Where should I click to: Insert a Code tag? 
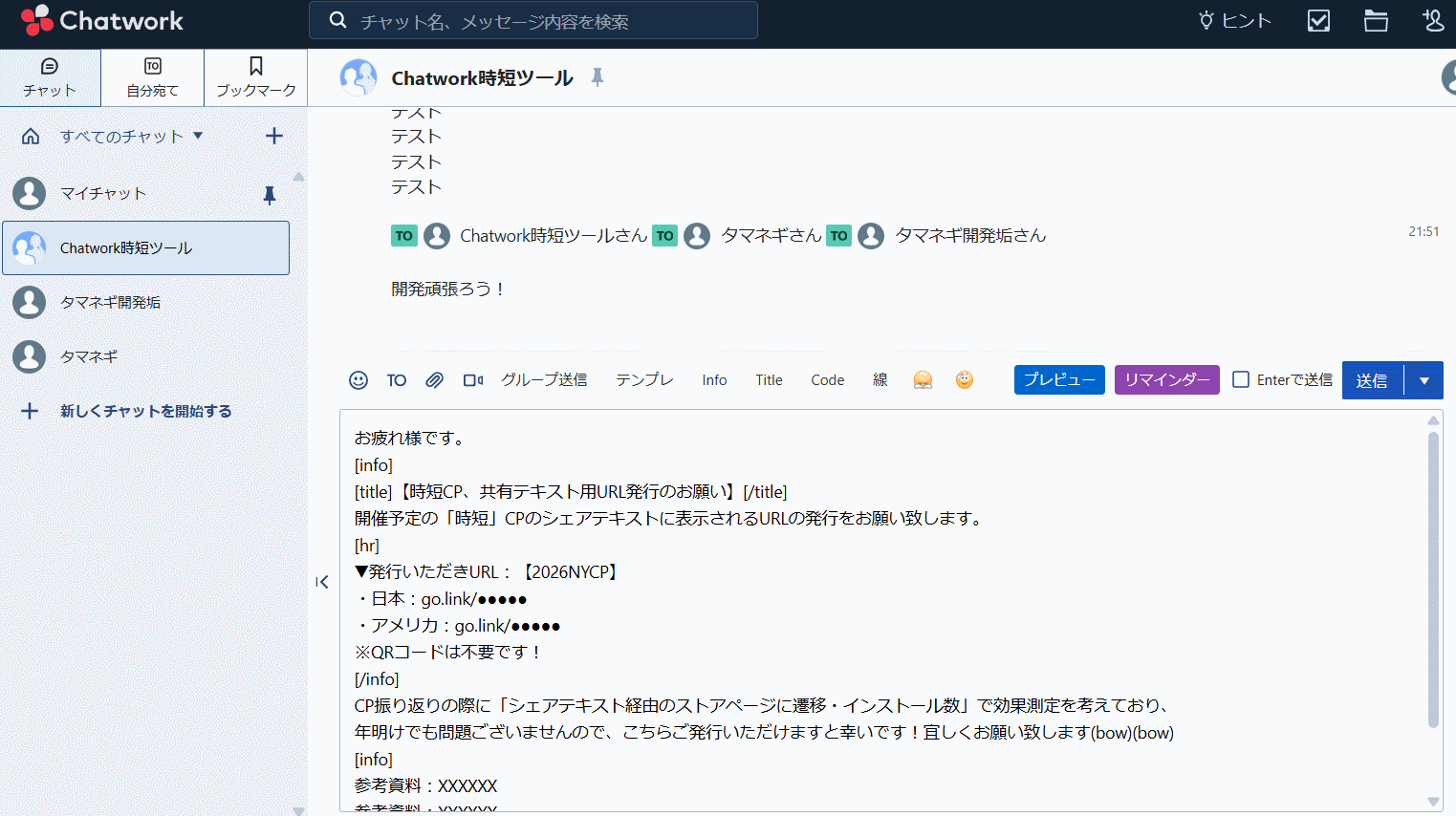click(828, 380)
